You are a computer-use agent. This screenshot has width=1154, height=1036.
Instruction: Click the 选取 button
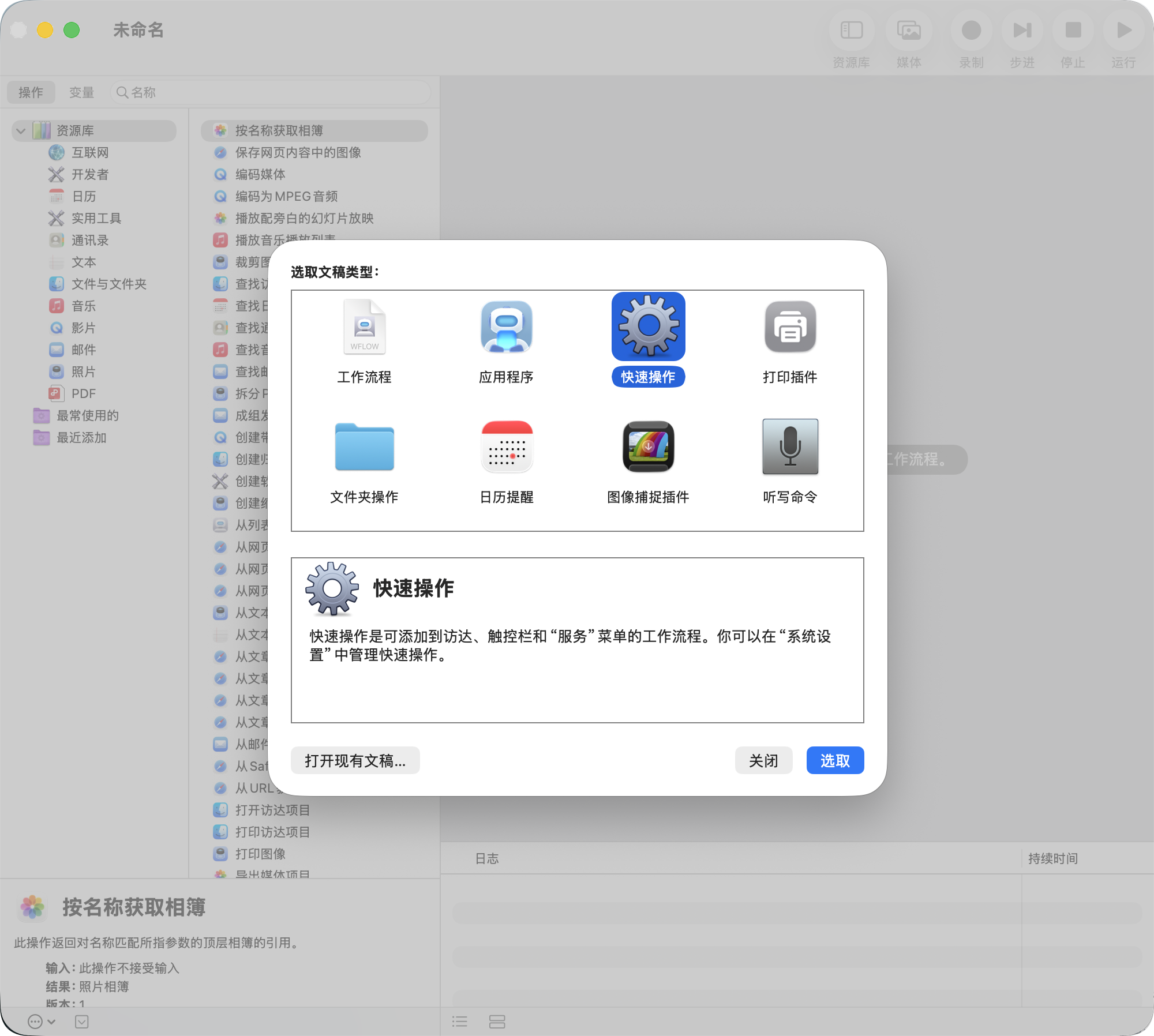(834, 760)
